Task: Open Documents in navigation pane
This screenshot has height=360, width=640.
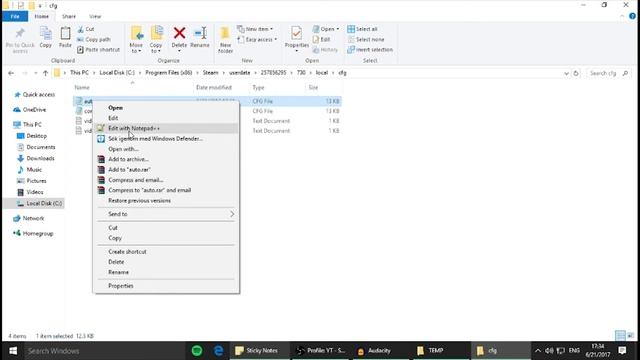Action: pos(36,147)
